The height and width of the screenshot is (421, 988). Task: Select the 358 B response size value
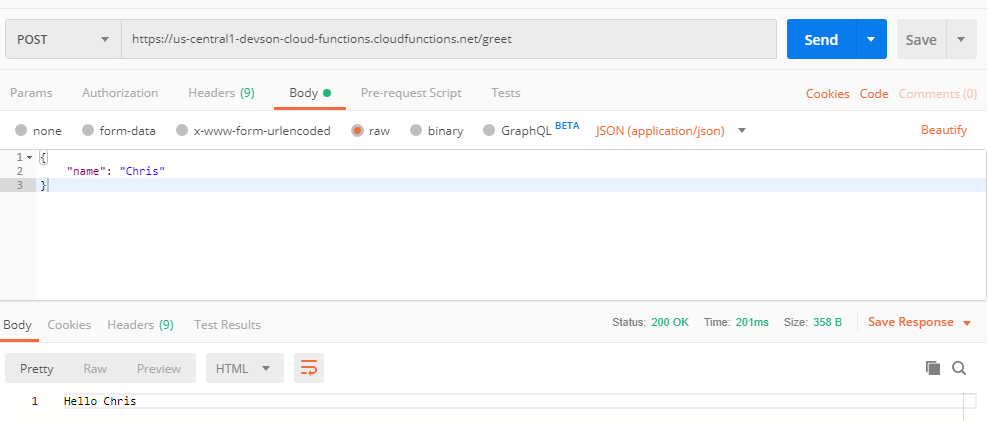coord(827,322)
